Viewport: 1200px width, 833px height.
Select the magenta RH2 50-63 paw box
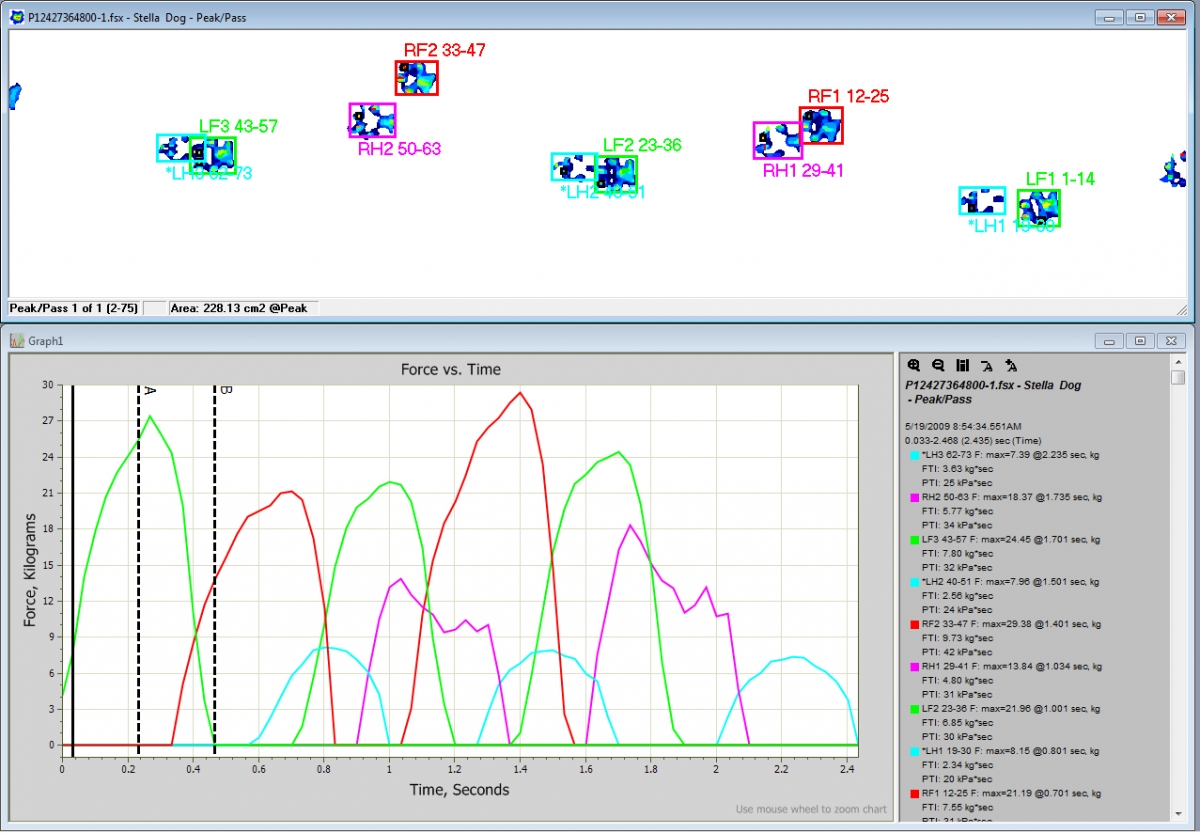tap(371, 120)
